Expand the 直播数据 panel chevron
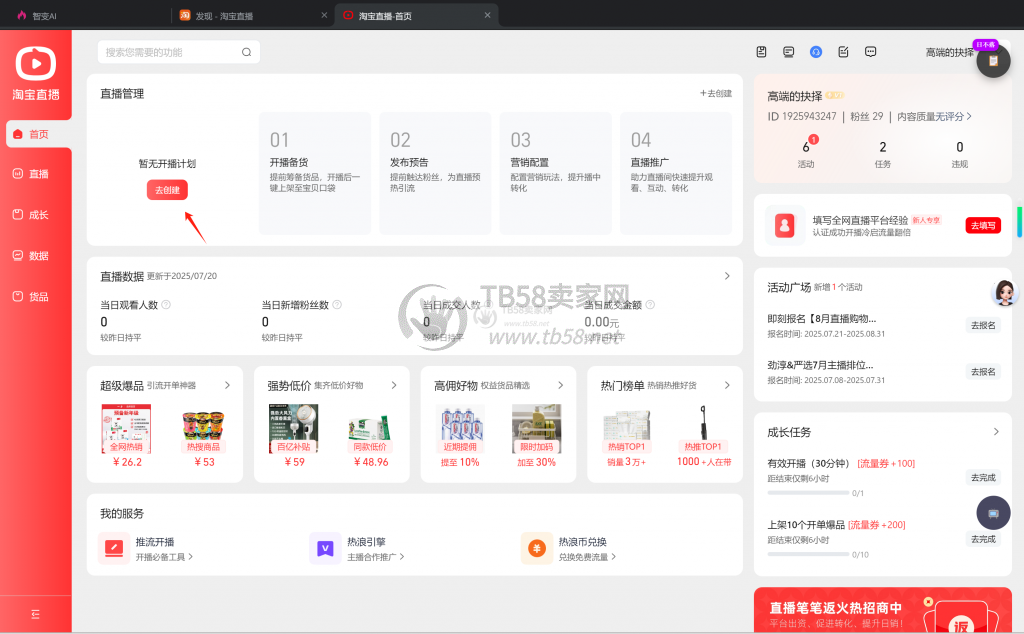This screenshot has height=634, width=1024. pyautogui.click(x=727, y=276)
